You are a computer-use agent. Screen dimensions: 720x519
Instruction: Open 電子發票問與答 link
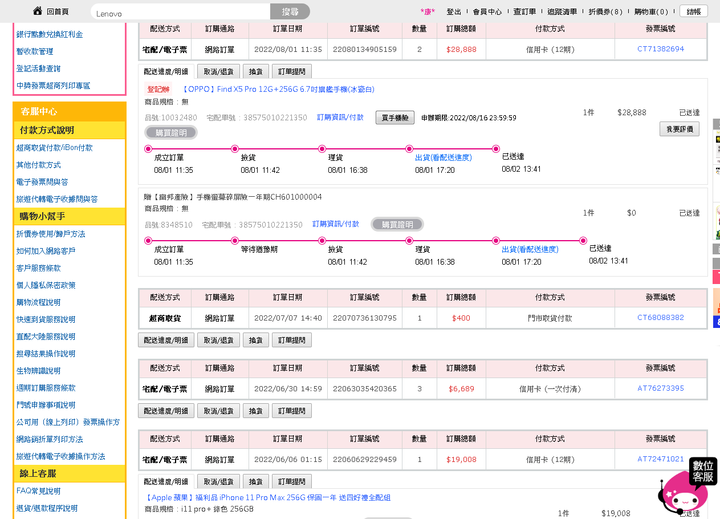click(x=42, y=182)
